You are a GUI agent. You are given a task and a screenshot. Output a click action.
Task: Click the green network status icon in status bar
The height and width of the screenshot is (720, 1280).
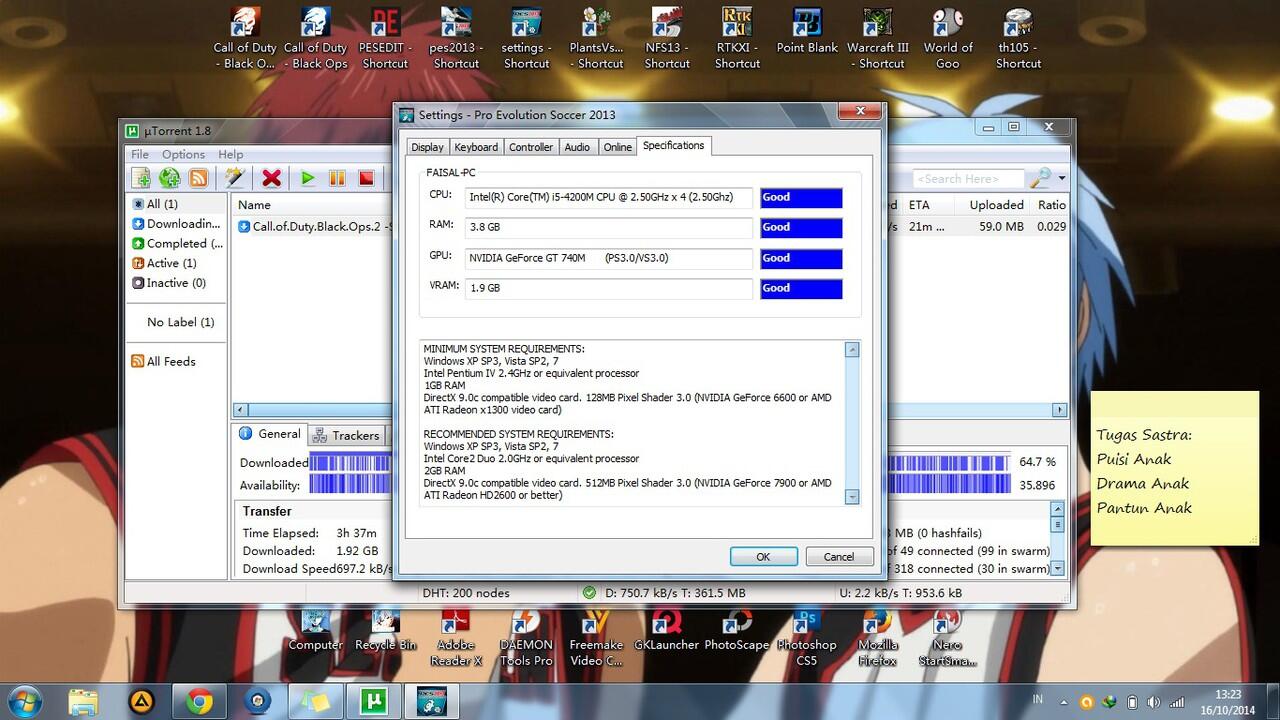tap(590, 593)
